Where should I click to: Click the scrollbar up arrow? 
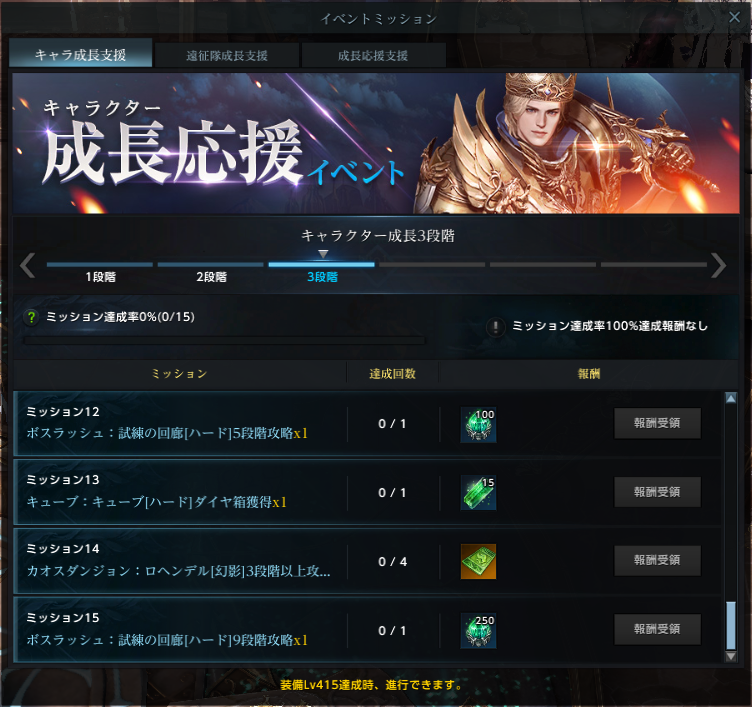point(731,398)
